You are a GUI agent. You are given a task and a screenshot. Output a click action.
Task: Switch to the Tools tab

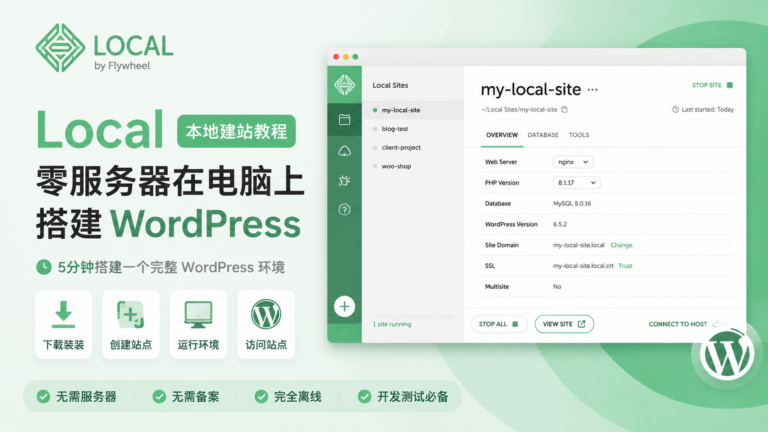(579, 135)
